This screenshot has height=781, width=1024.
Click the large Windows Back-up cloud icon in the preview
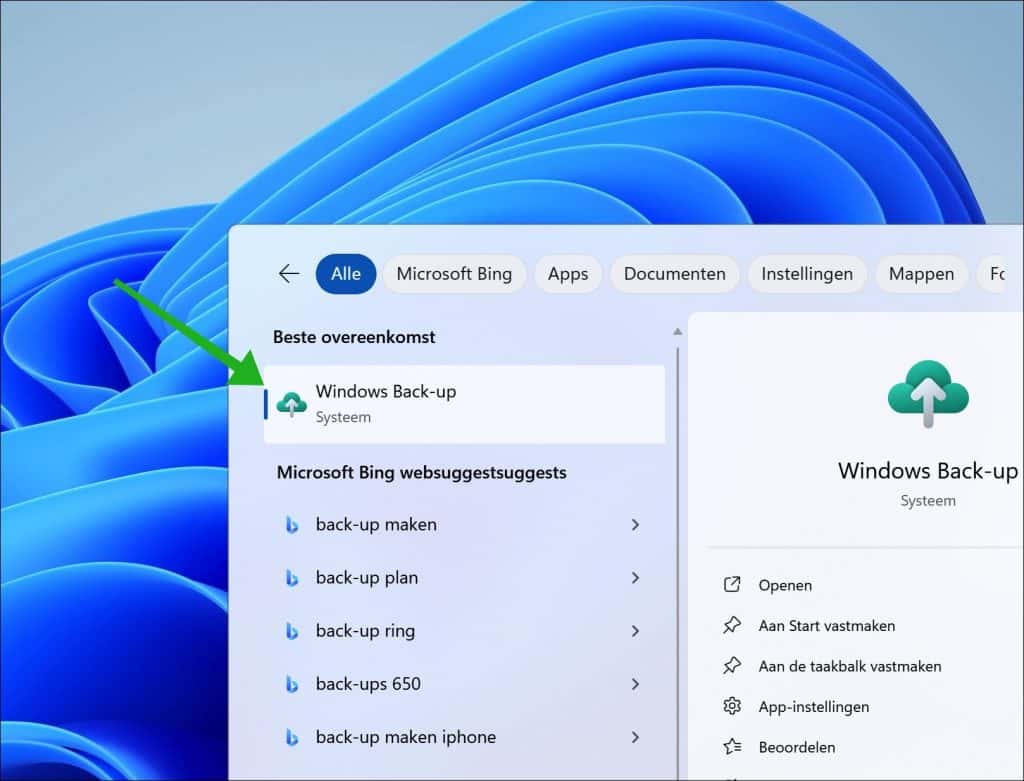click(927, 394)
